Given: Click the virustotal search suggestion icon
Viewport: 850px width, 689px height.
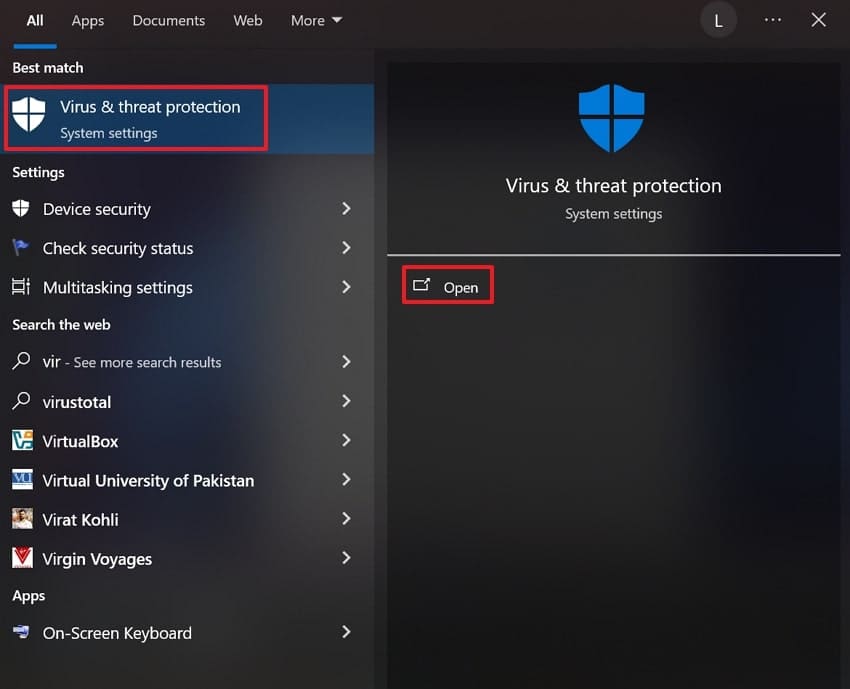Looking at the screenshot, I should tap(22, 402).
